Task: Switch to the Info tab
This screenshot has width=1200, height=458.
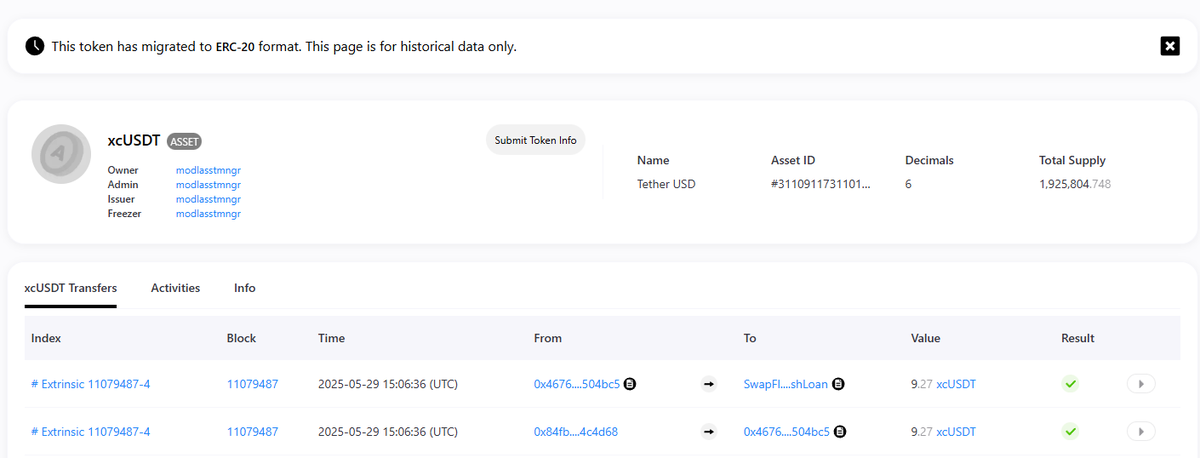Action: point(245,288)
